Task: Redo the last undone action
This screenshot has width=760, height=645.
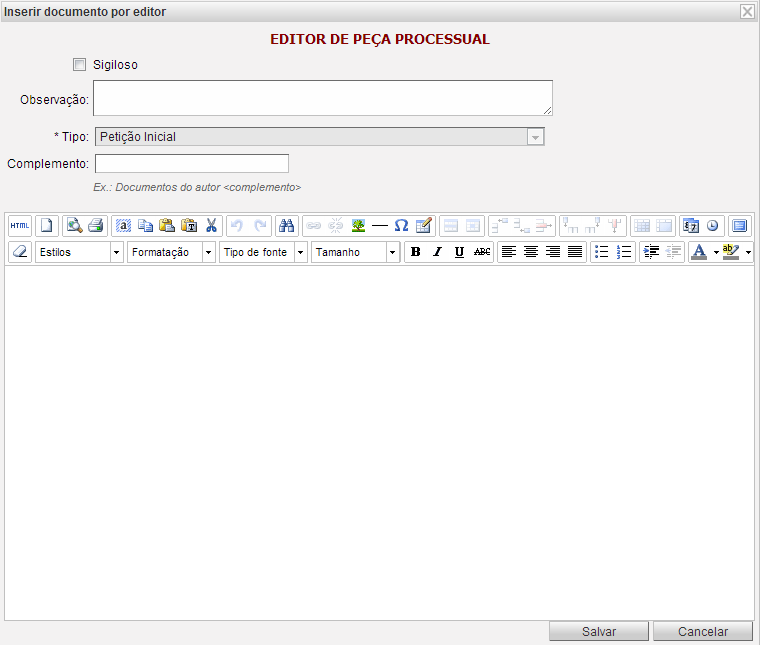Action: point(260,226)
